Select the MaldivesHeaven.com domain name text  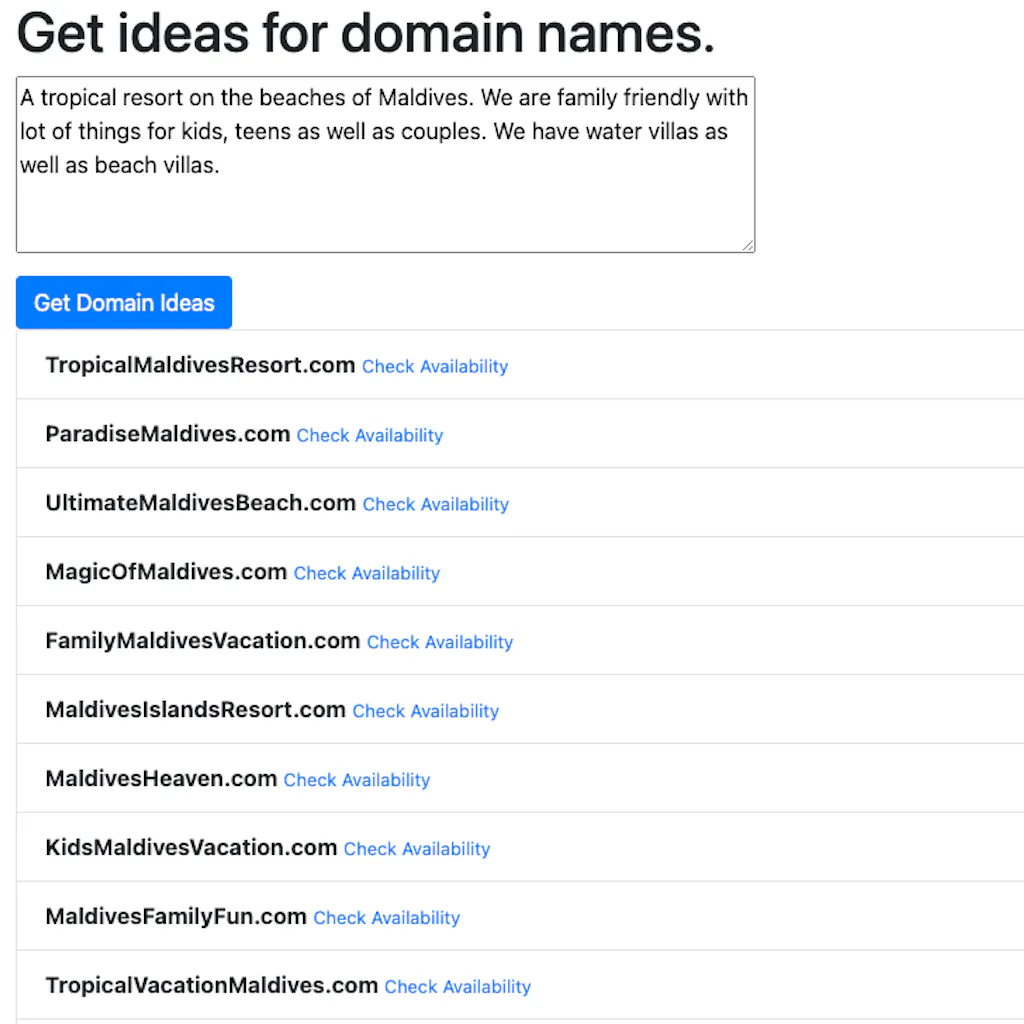pos(160,778)
